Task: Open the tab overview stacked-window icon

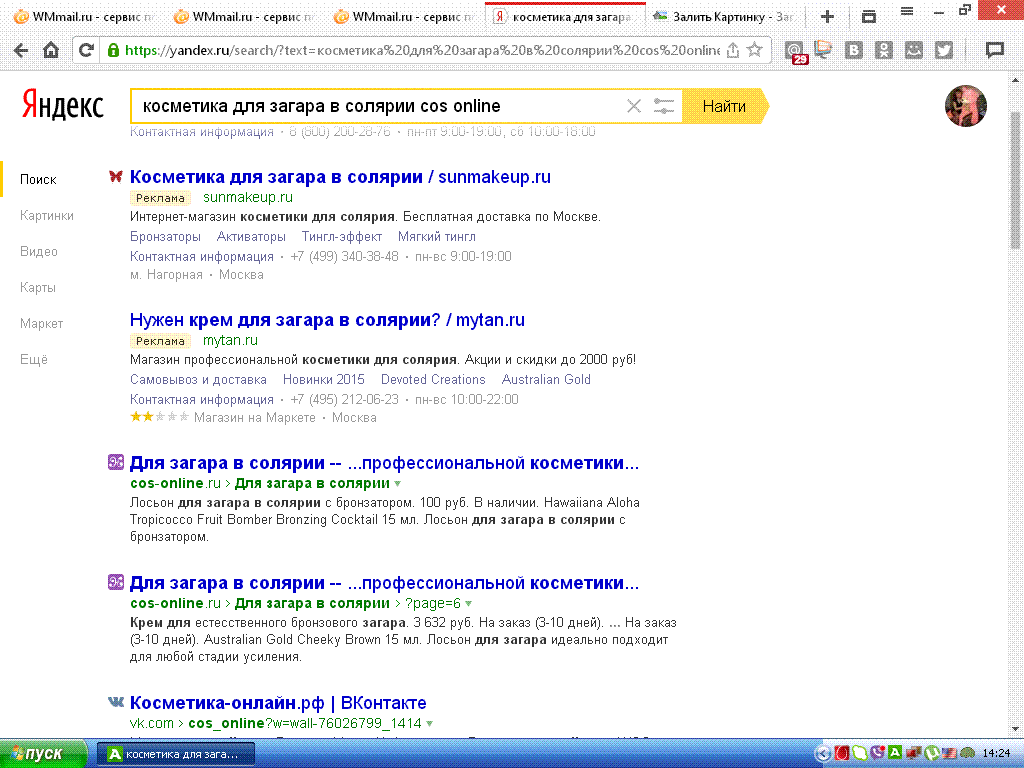Action: point(869,16)
